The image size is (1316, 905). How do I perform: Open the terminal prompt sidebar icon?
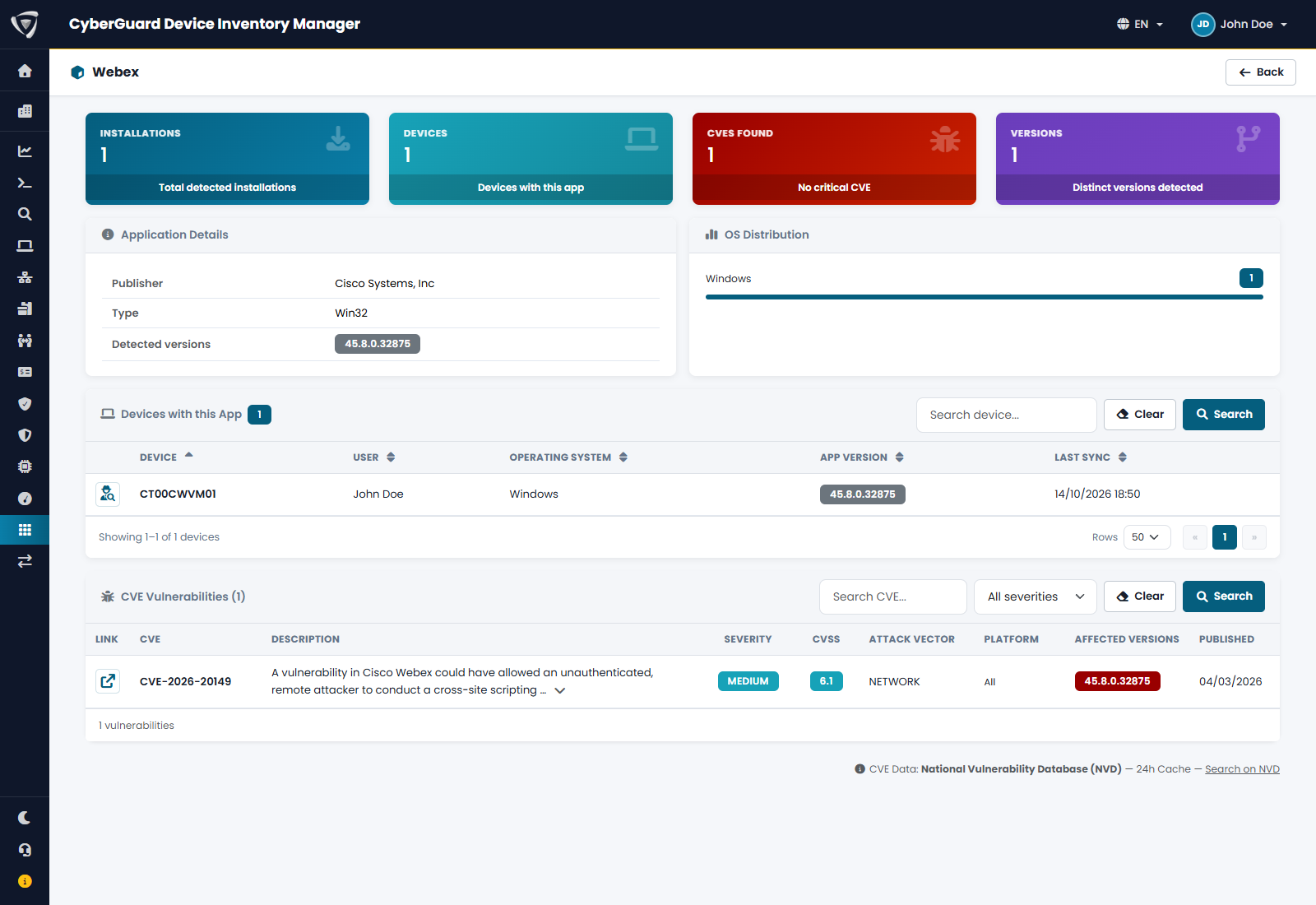(25, 183)
